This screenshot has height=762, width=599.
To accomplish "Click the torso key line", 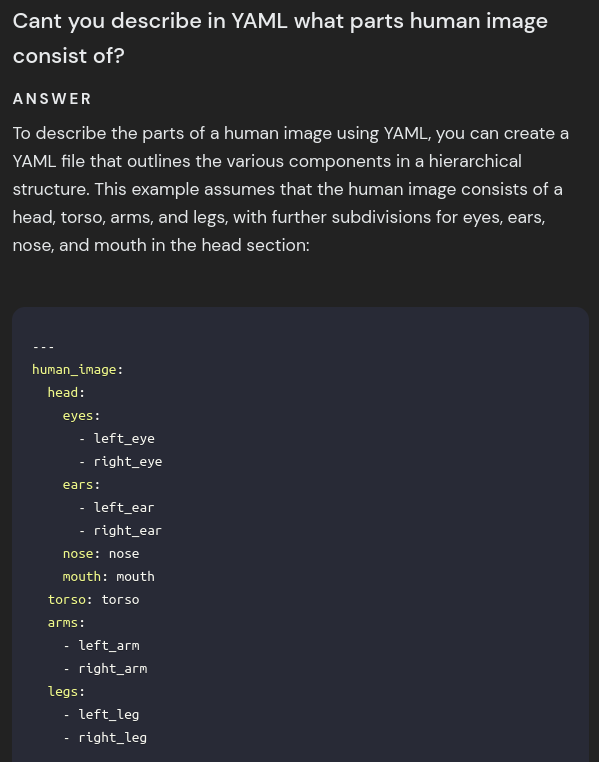I will tap(93, 600).
